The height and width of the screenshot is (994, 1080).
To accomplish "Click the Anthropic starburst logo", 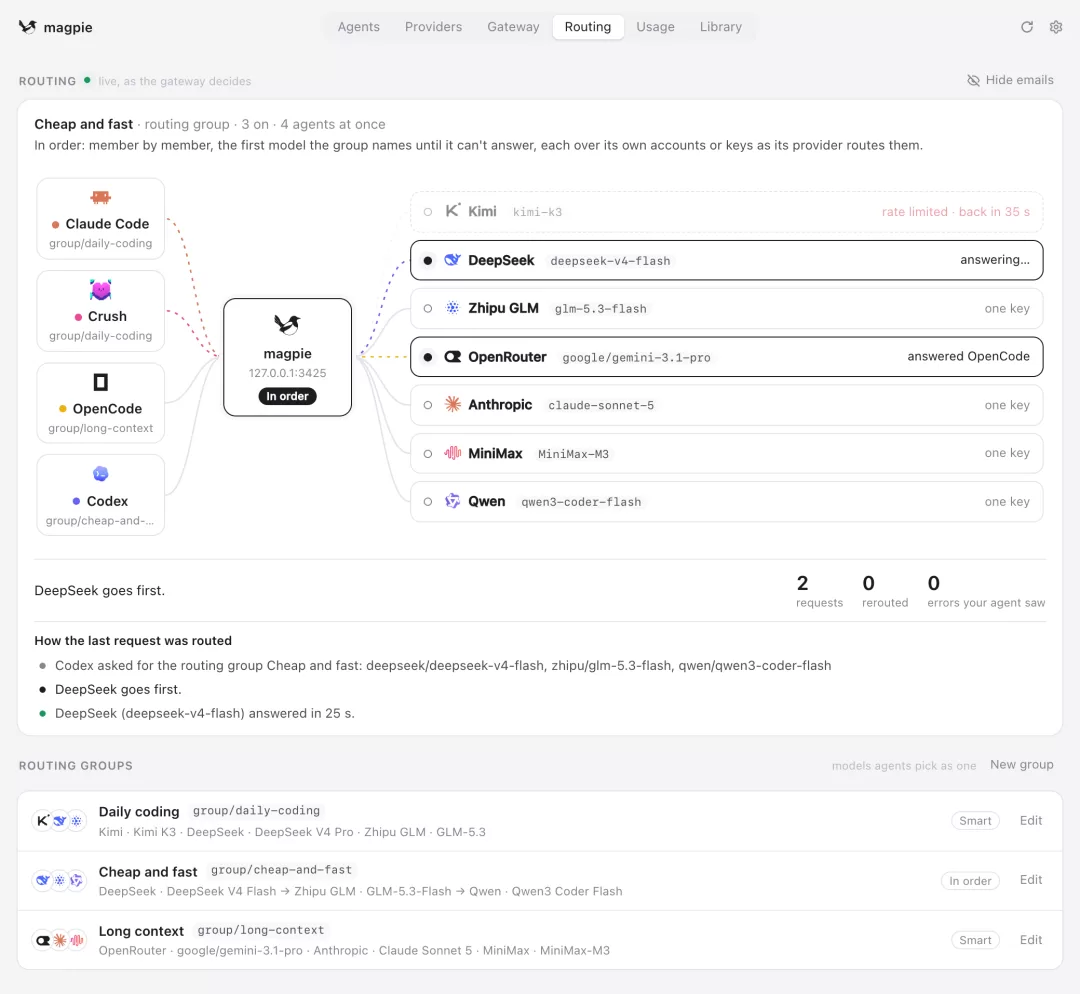I will tap(453, 404).
